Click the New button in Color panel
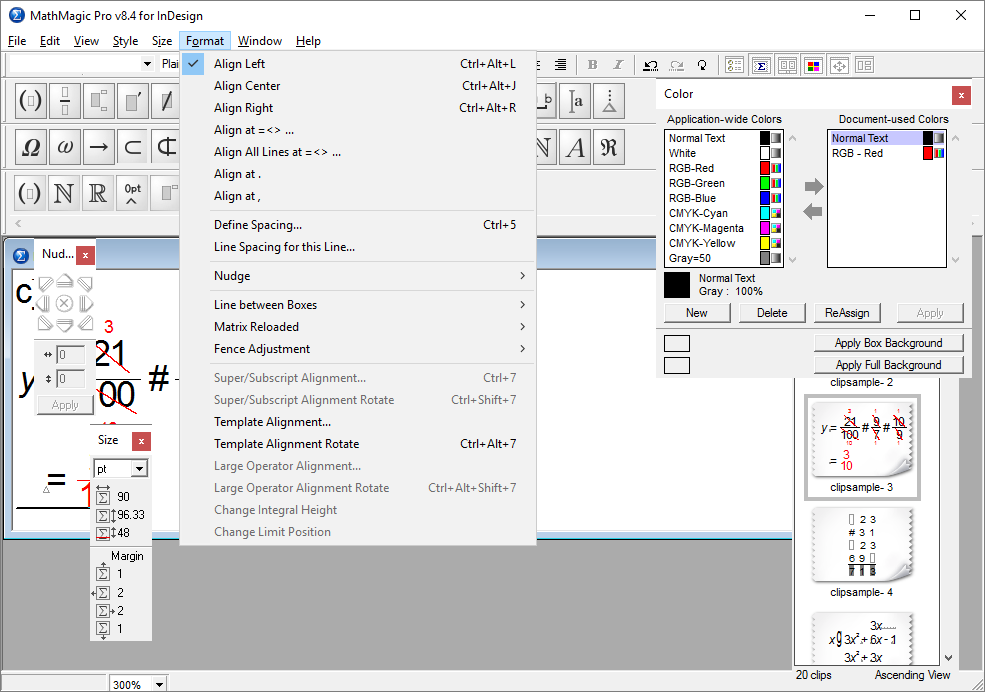Viewport: 985px width, 692px height. [x=697, y=313]
